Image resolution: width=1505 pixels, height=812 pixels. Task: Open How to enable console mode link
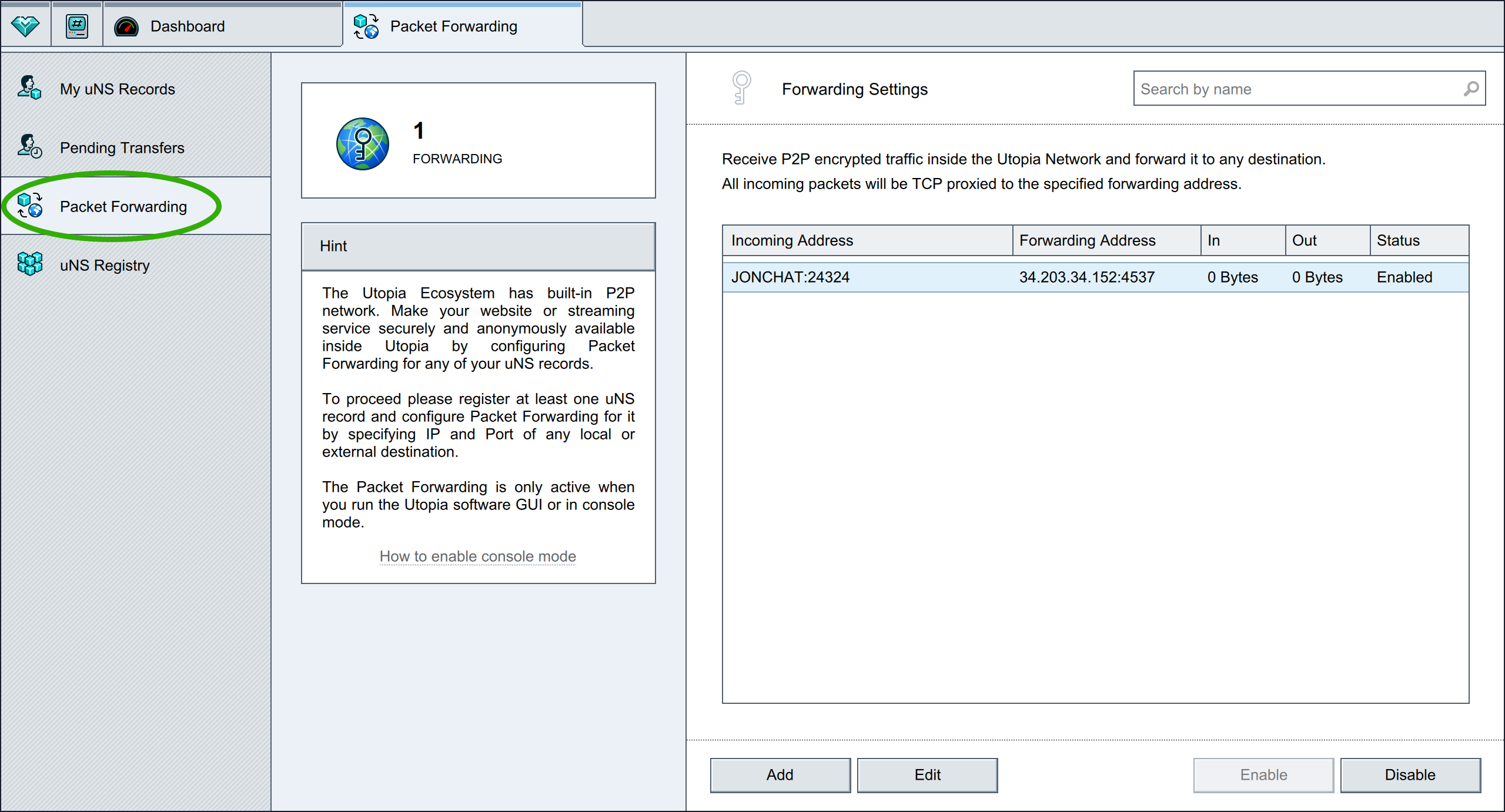pos(477,556)
